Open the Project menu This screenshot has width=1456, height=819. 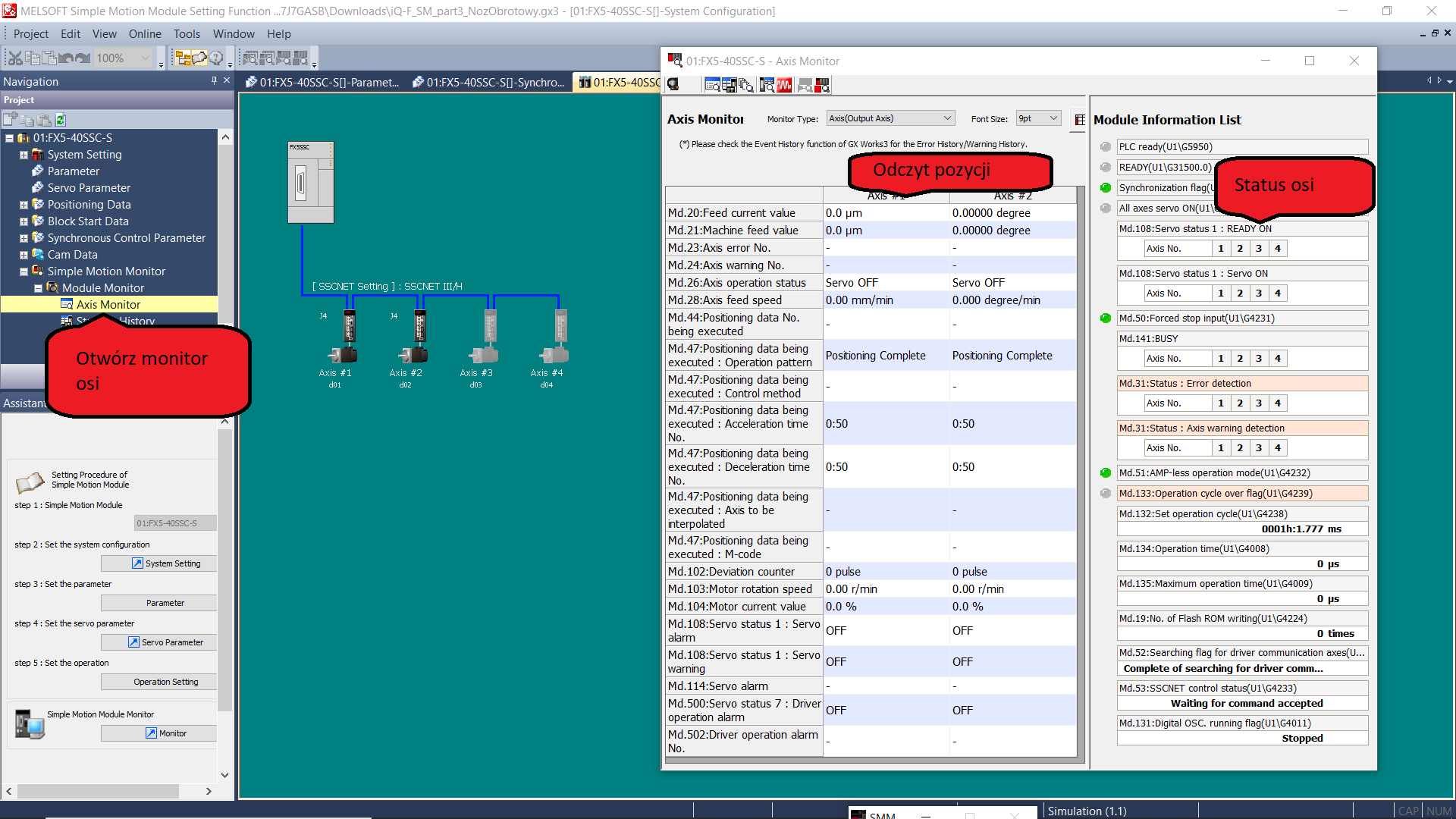[31, 34]
